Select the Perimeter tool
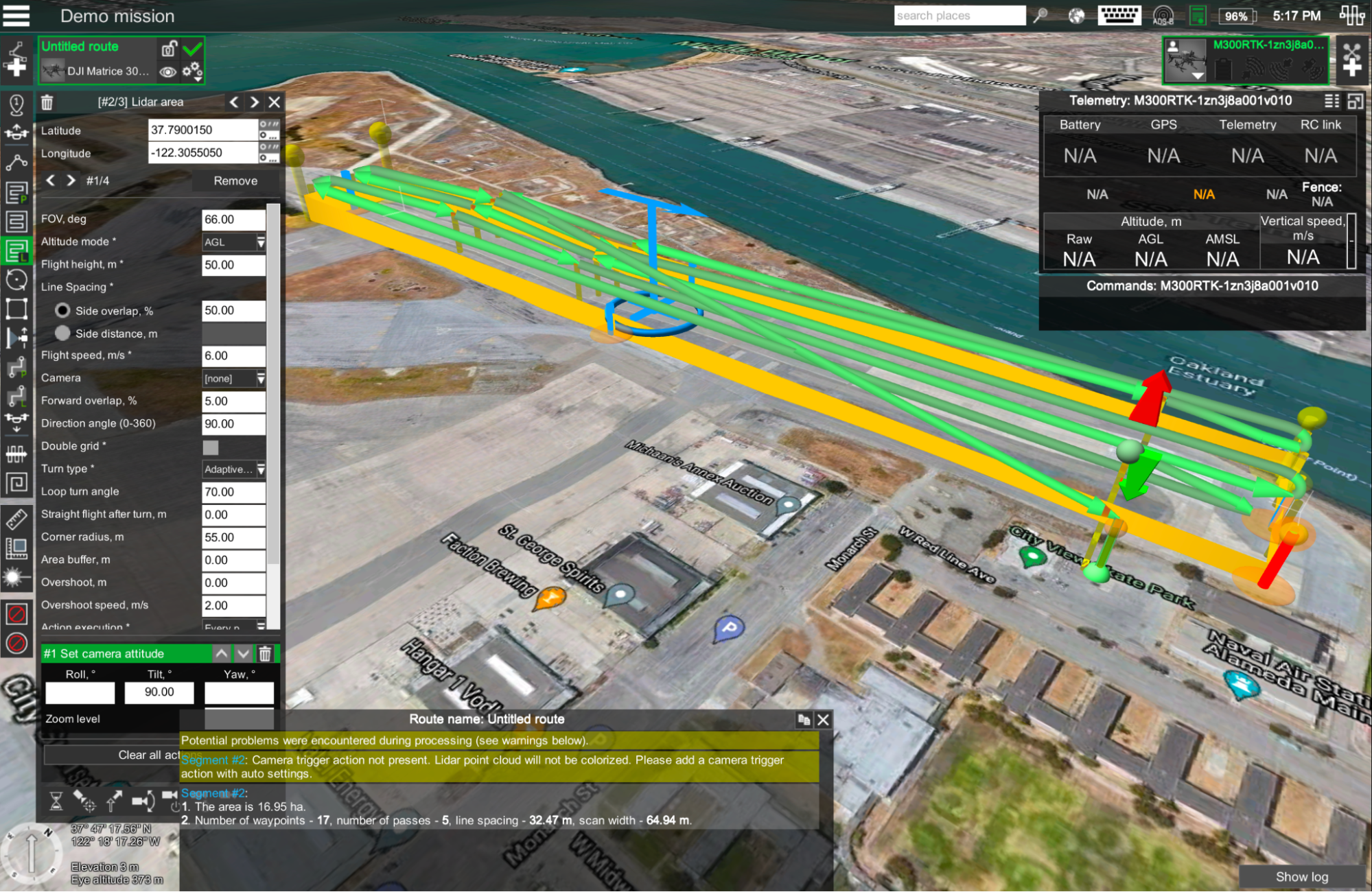This screenshot has width=1372, height=892. pos(16,309)
